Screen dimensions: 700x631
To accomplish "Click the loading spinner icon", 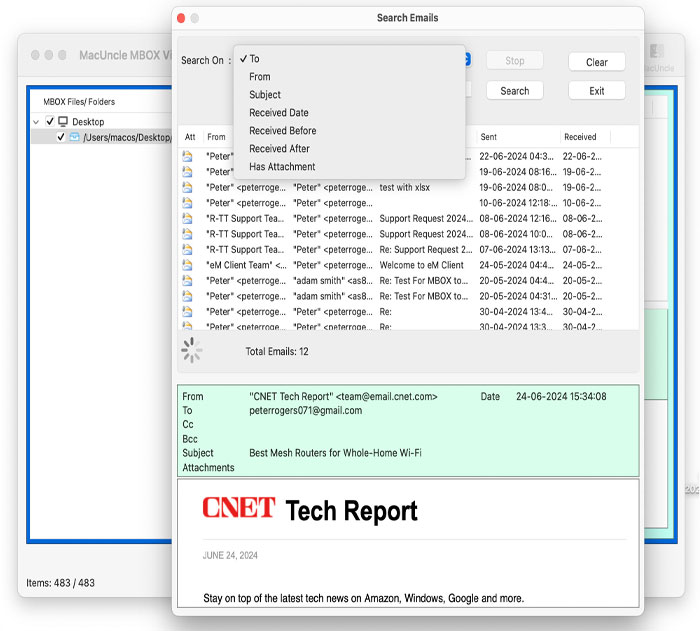I will 192,350.
